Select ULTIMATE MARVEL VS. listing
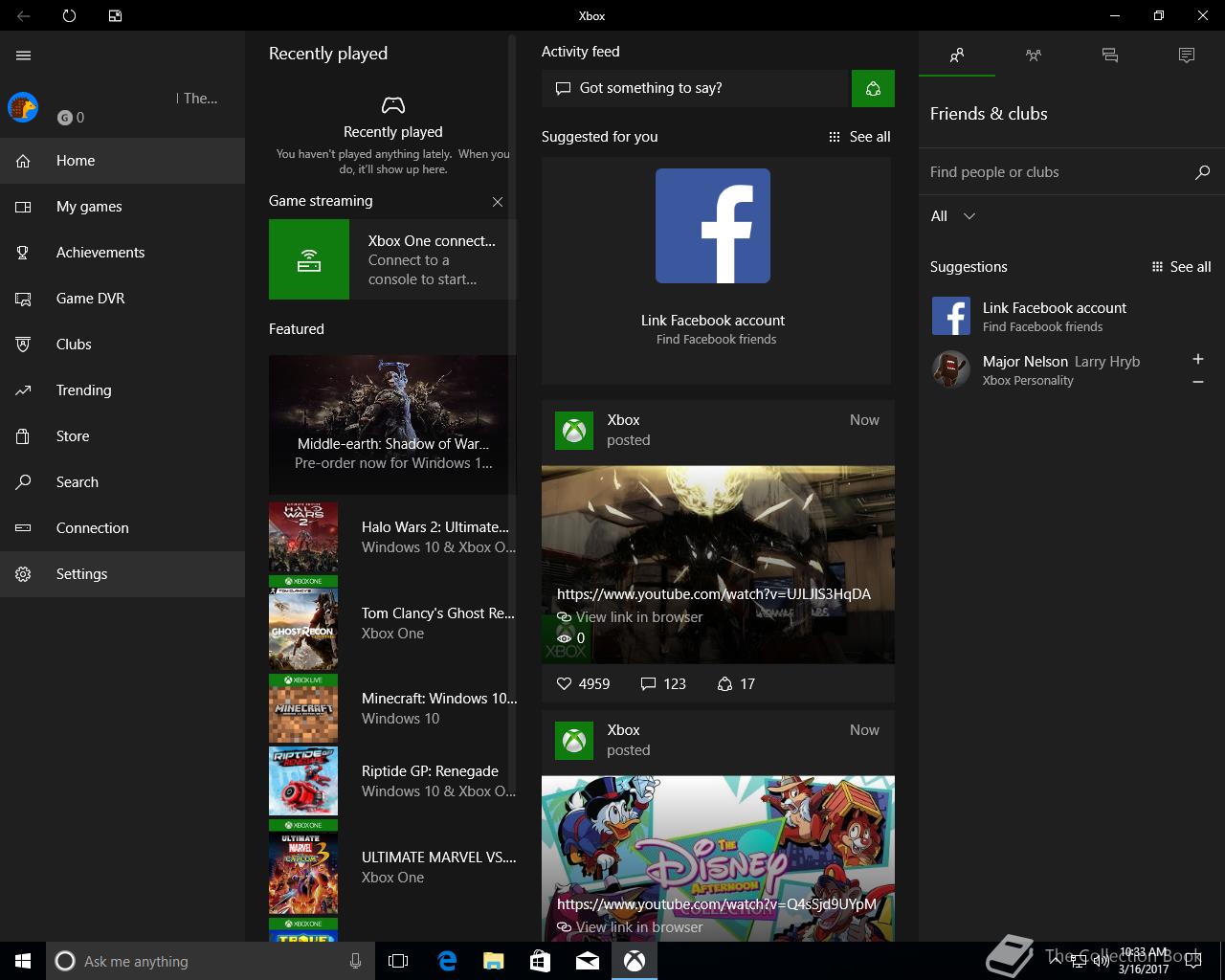Image resolution: width=1225 pixels, height=980 pixels. (x=392, y=867)
